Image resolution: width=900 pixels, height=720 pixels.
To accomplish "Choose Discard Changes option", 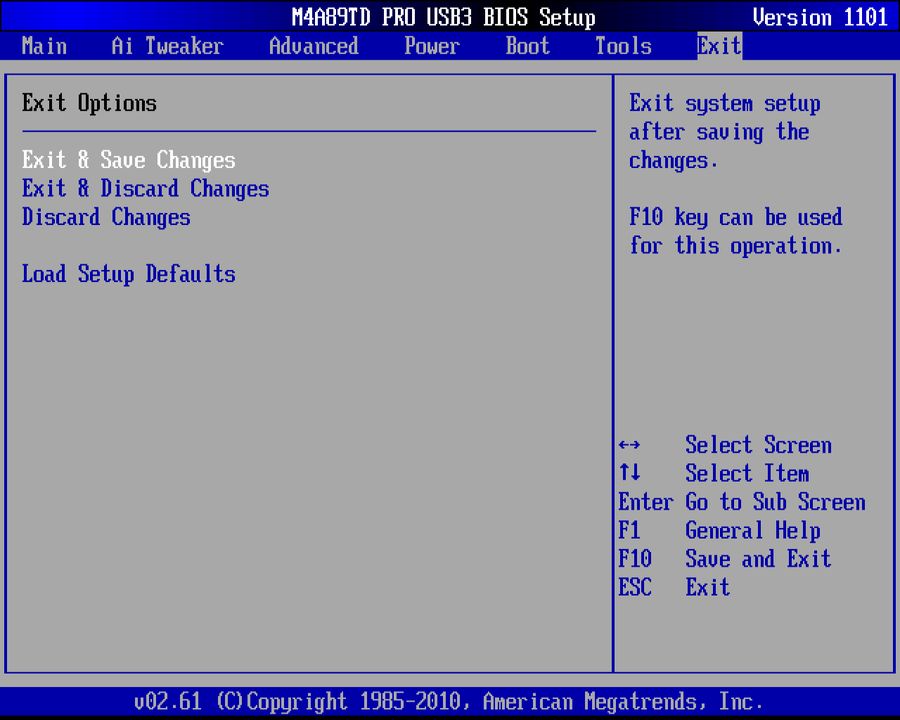I will pyautogui.click(x=105, y=218).
